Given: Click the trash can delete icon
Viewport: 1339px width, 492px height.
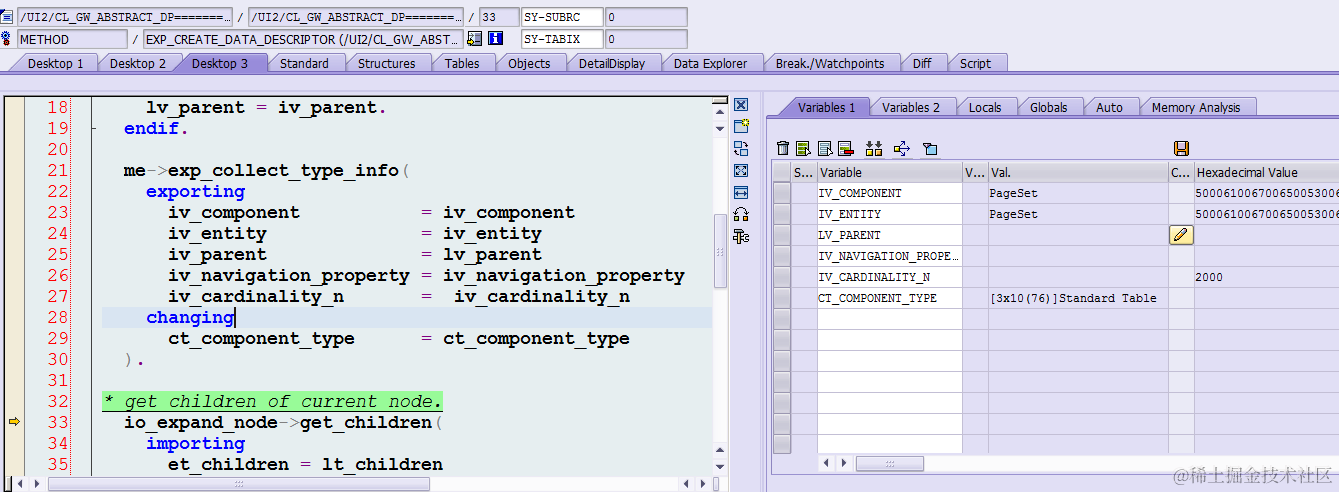Looking at the screenshot, I should 783,148.
